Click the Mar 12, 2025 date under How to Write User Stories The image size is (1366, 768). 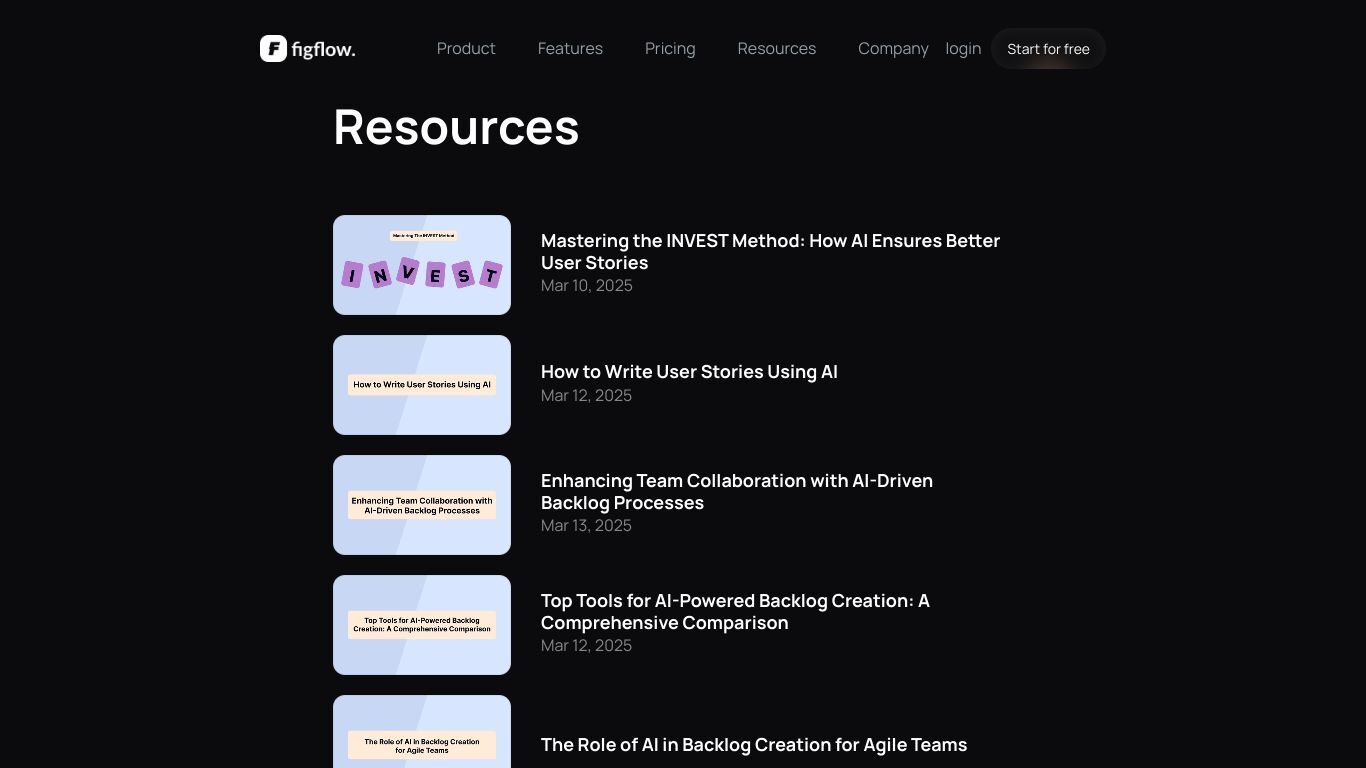point(586,395)
